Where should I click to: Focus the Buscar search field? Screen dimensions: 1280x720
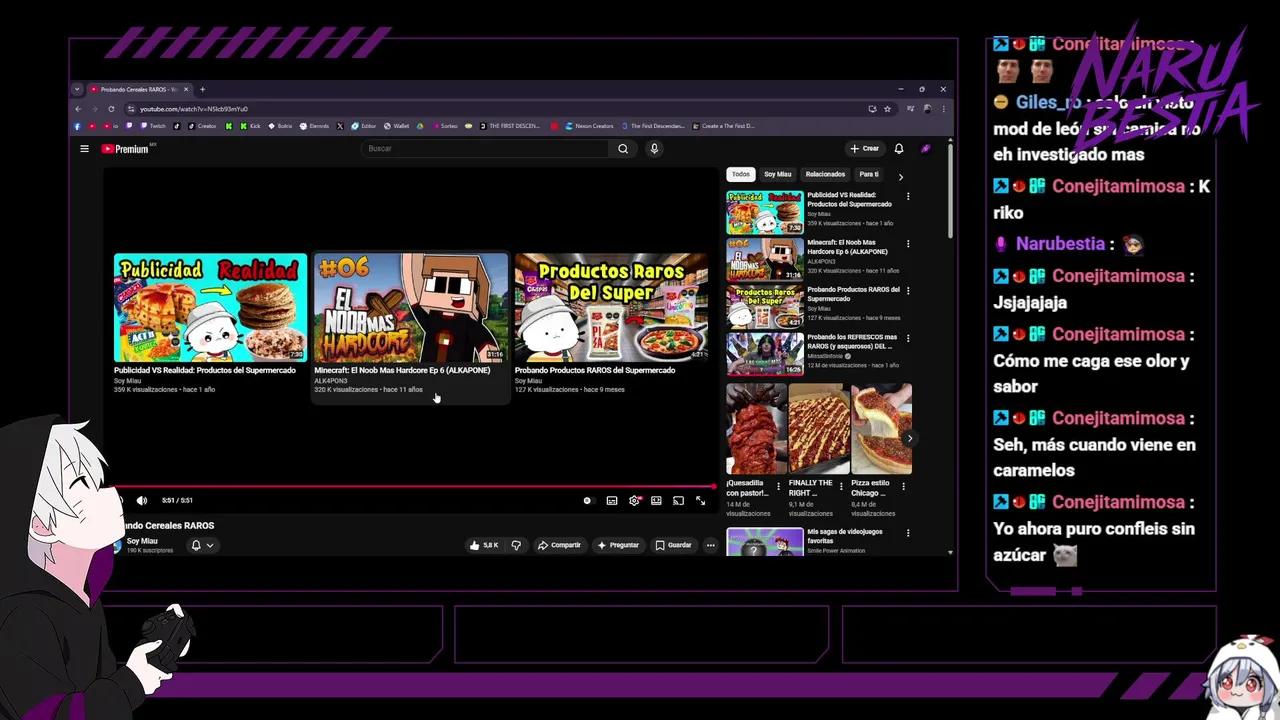tap(485, 149)
